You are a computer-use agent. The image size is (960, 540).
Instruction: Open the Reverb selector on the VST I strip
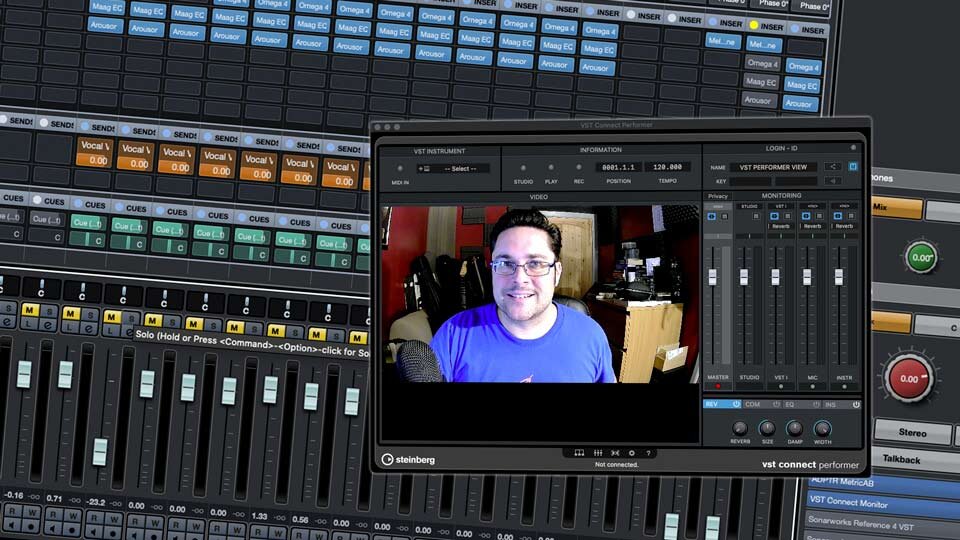[781, 227]
